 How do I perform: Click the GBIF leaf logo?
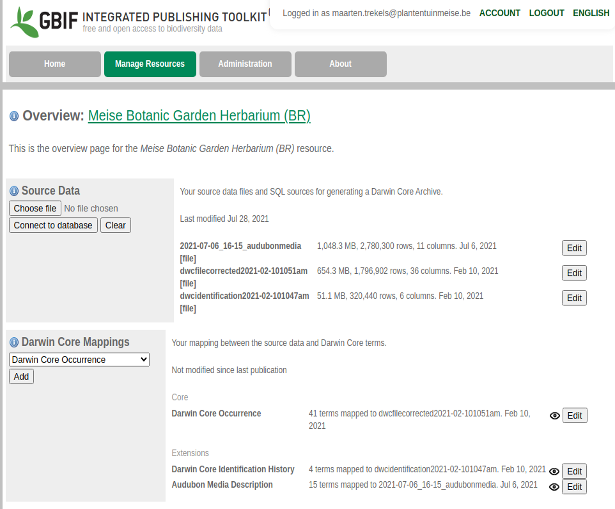click(x=24, y=22)
